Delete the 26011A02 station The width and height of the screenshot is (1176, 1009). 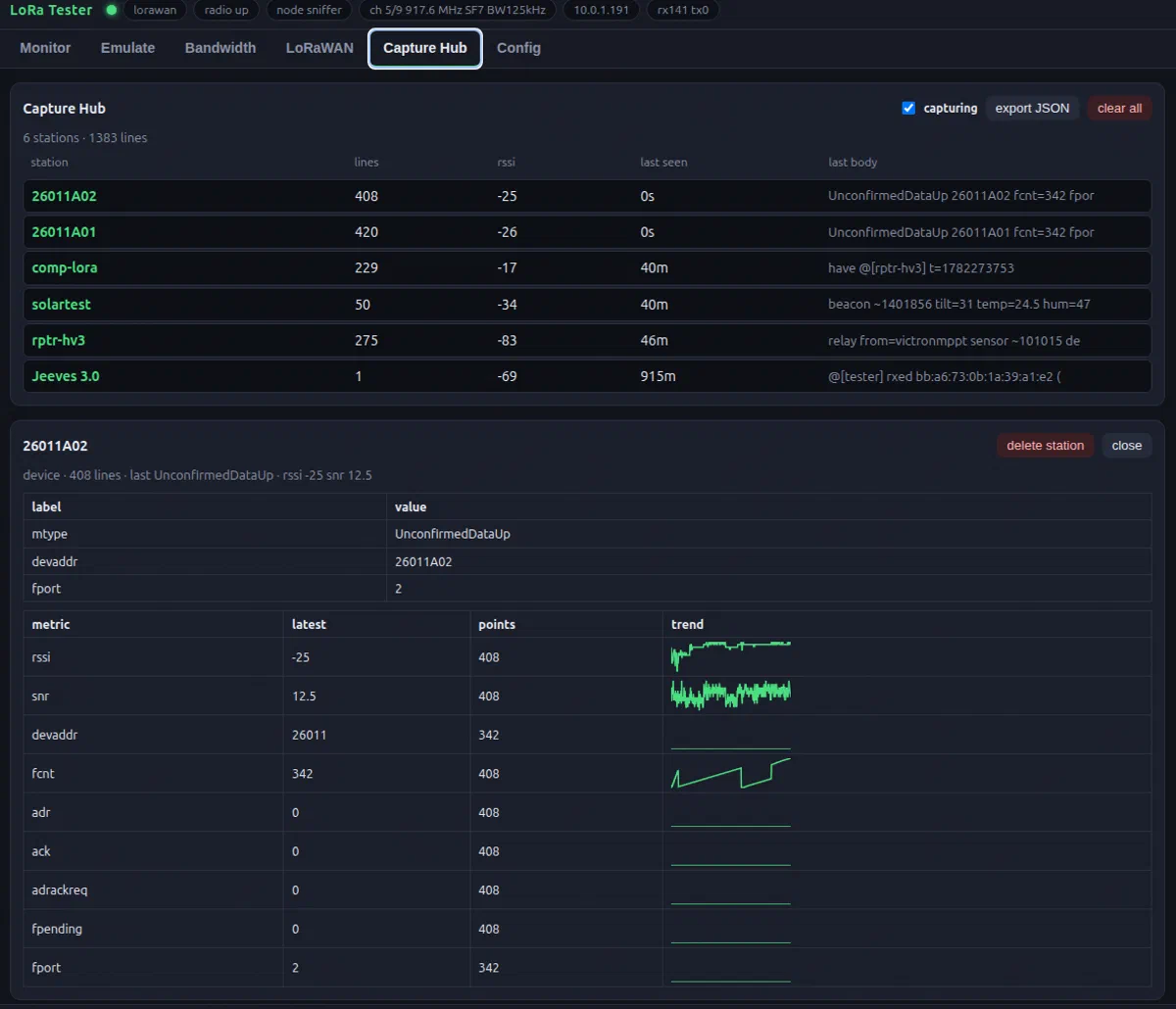[x=1045, y=445]
